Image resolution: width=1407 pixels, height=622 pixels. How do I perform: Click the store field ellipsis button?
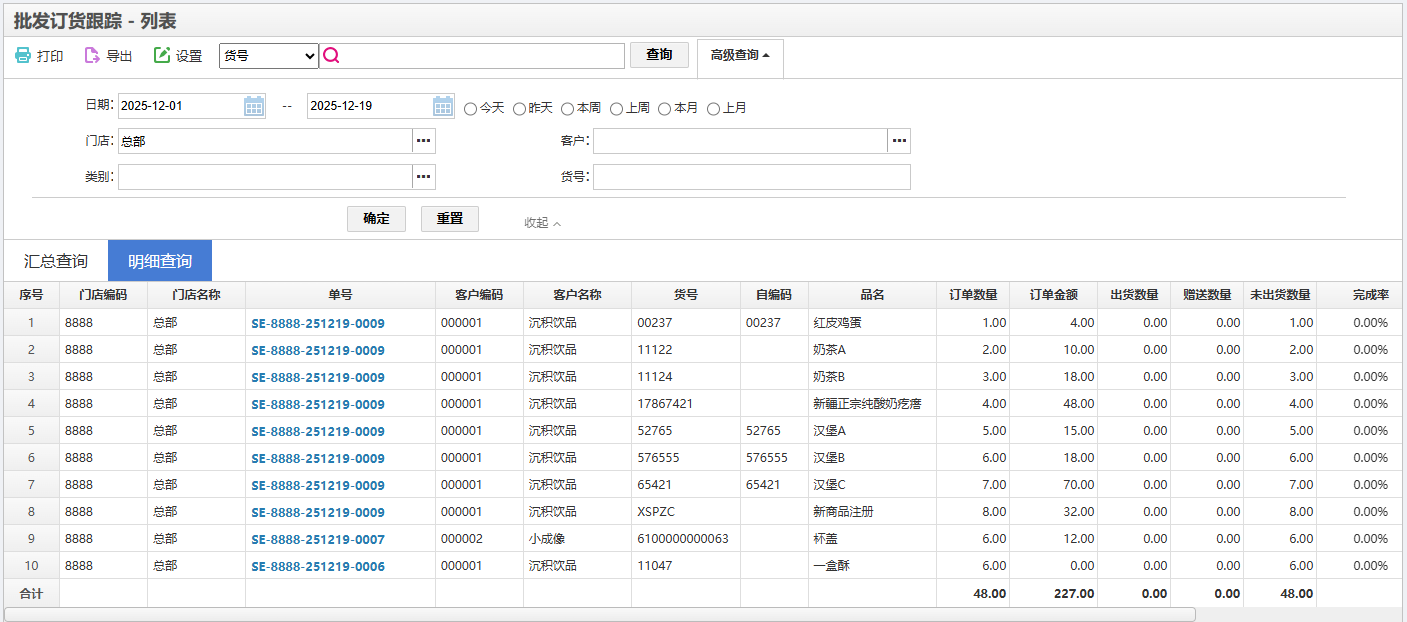tap(424, 141)
